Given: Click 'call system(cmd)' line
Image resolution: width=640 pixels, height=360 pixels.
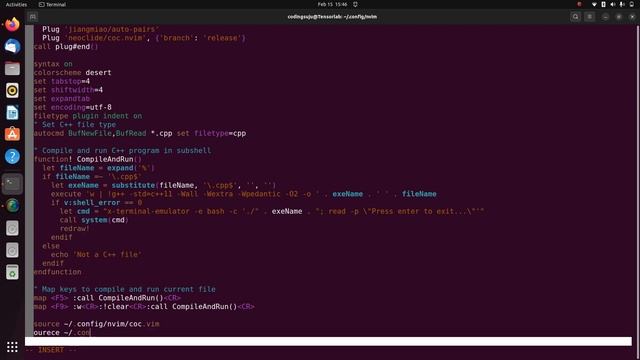Looking at the screenshot, I should click(x=94, y=220).
